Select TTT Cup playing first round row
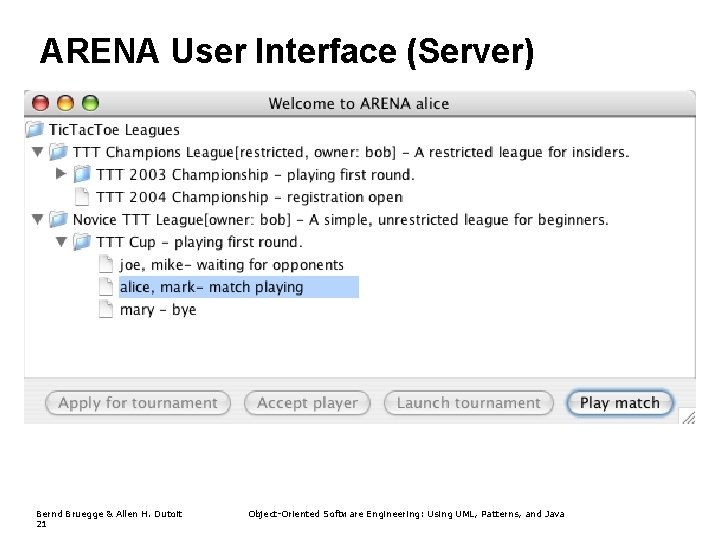The image size is (720, 540). pyautogui.click(x=199, y=242)
